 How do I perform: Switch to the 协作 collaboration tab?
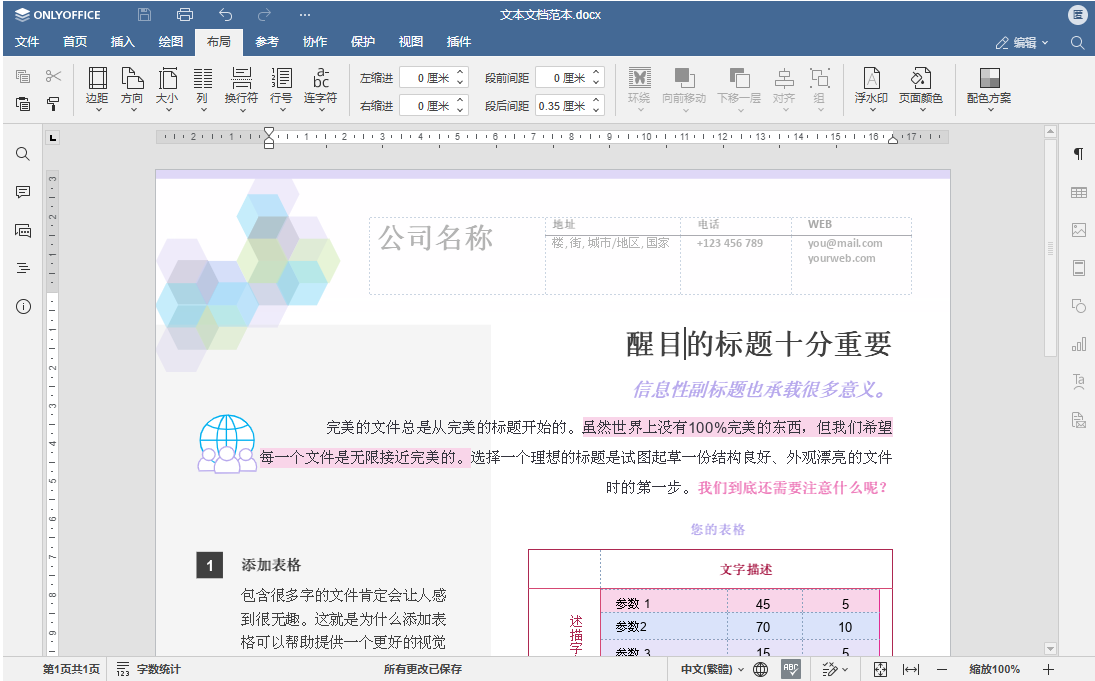315,42
